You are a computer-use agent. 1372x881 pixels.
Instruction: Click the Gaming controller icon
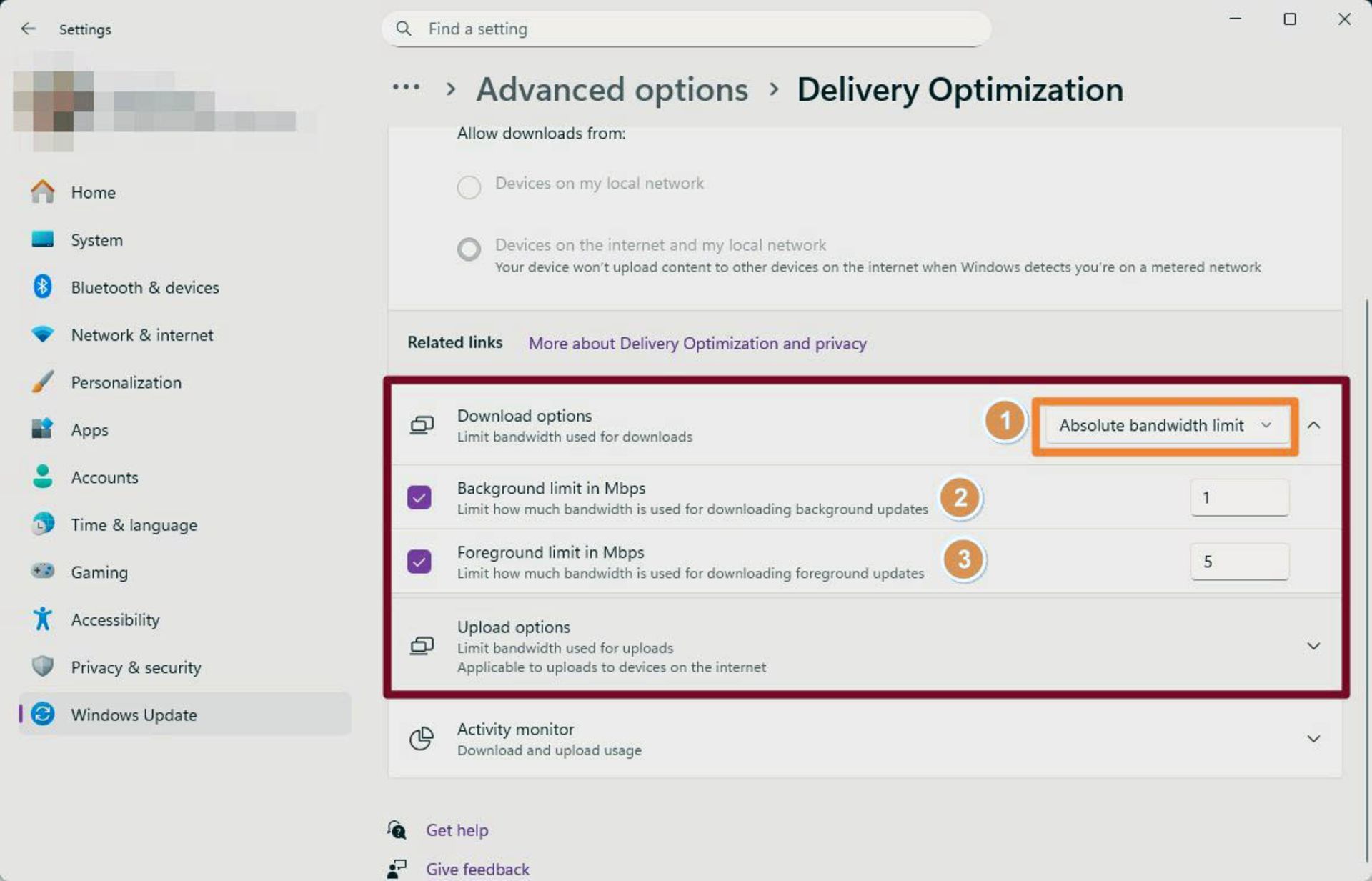pos(42,572)
